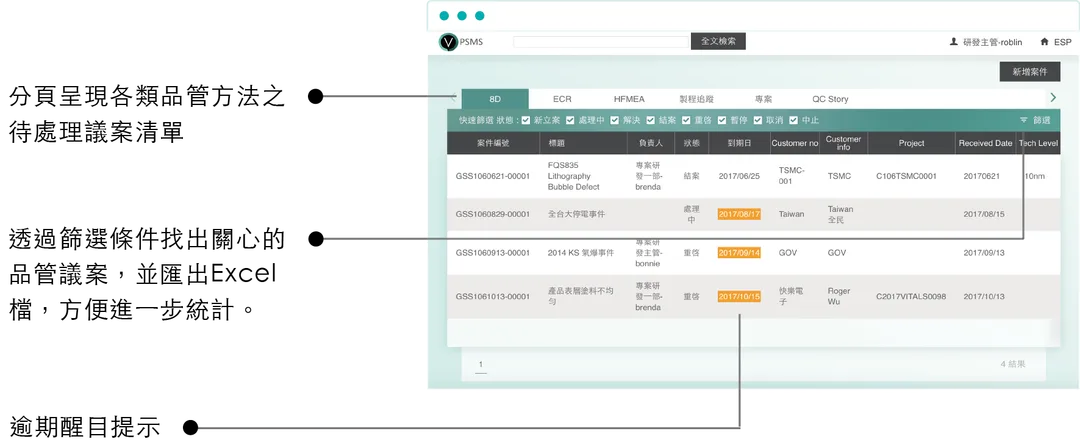
Task: Click overdue date 2017/08/17
Action: pyautogui.click(x=739, y=214)
